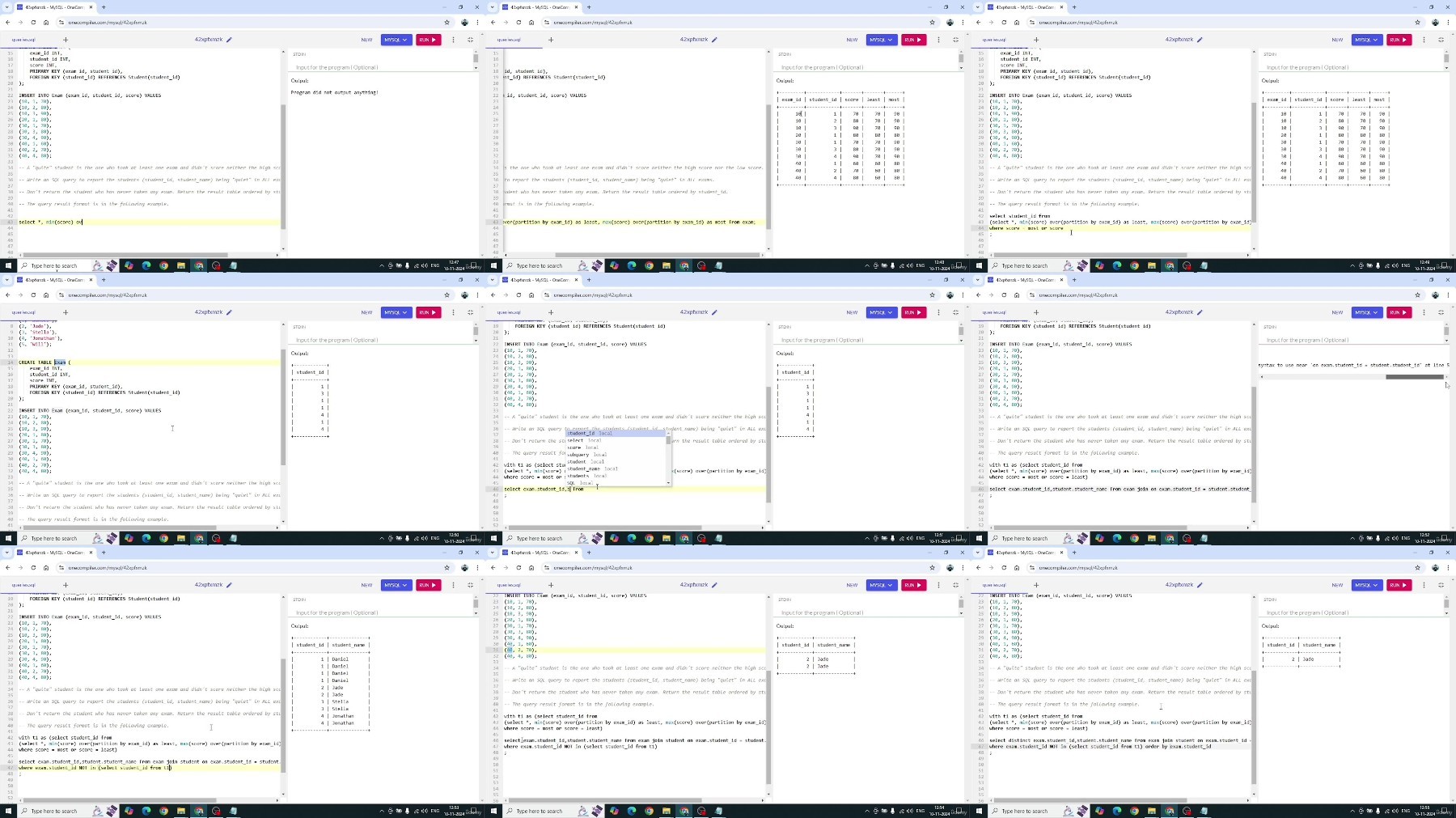Image resolution: width=1456 pixels, height=818 pixels.
Task: Open the MYSQL language dropdown in top-right window
Action: point(1366,40)
